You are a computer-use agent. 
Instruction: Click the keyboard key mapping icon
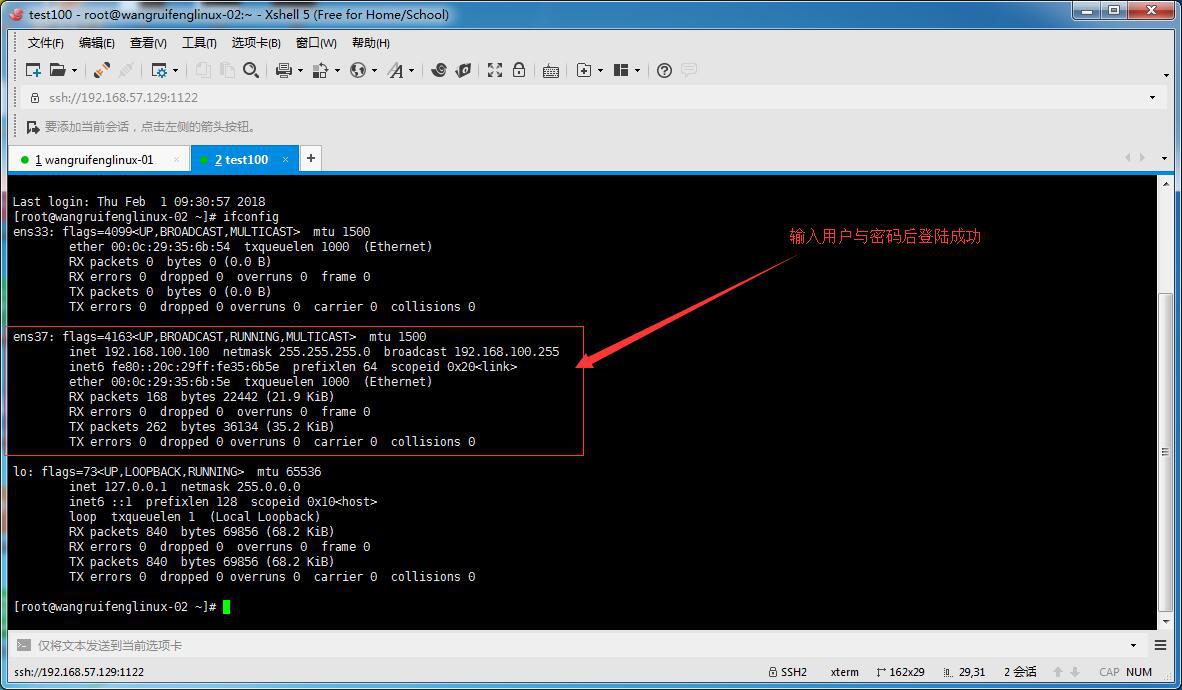pos(551,71)
